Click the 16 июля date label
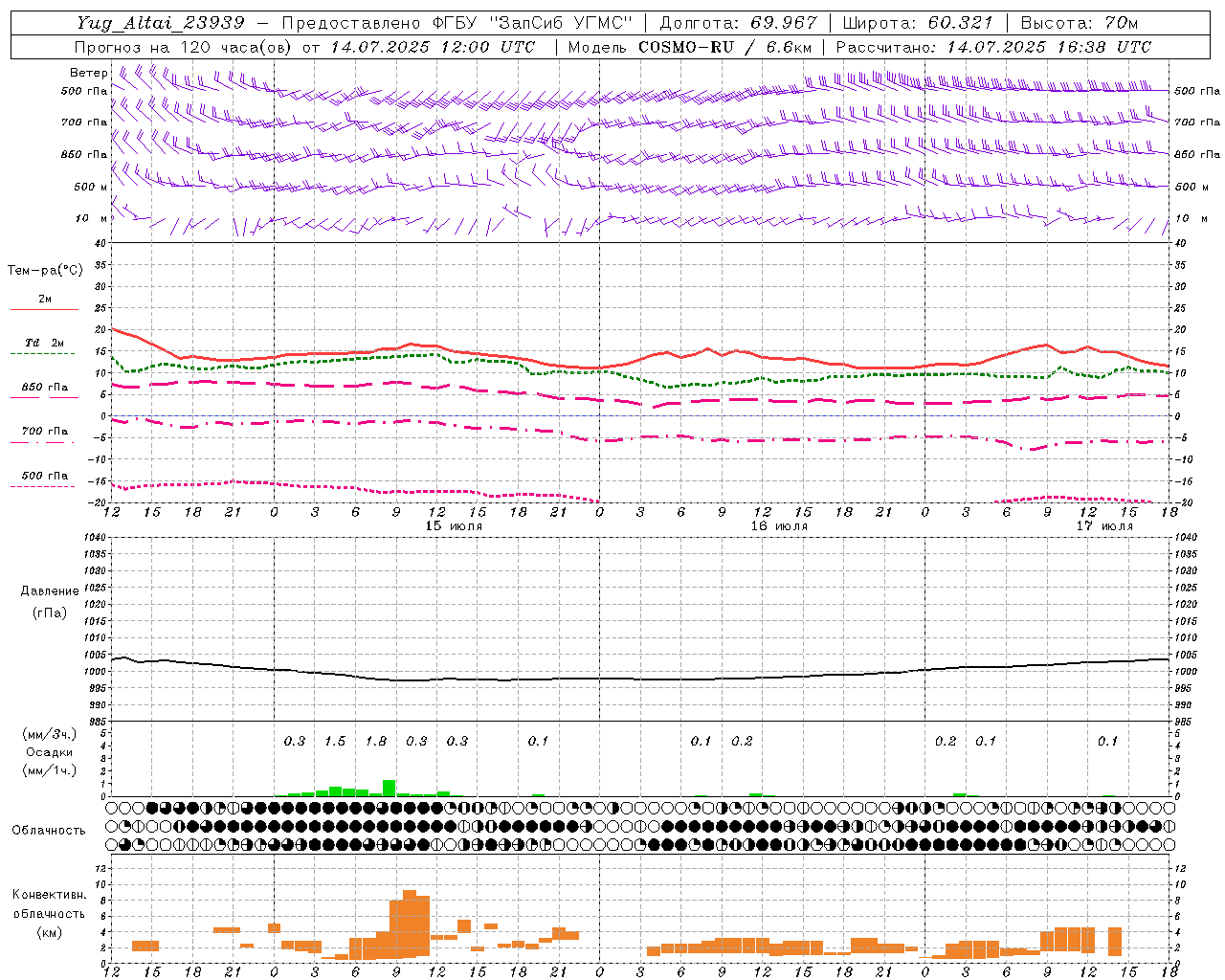Image resolution: width=1225 pixels, height=980 pixels. [x=779, y=526]
